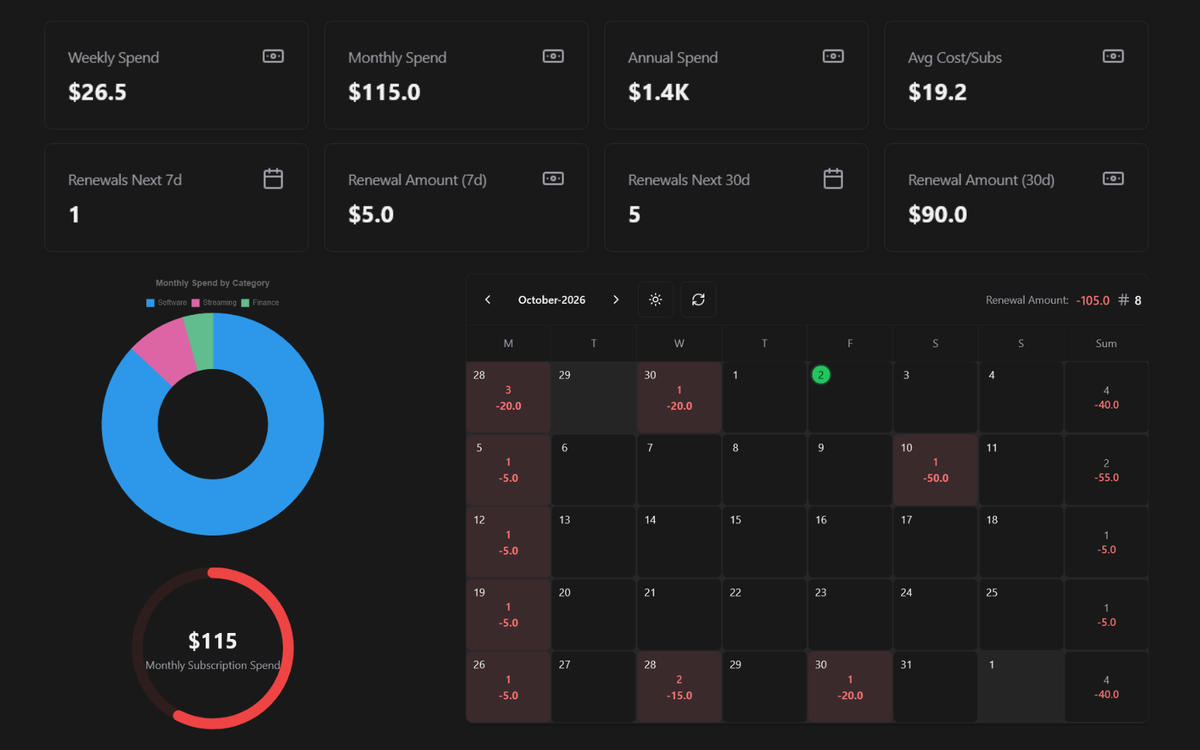
Task: Select highlighted today date 2 in calendar
Action: 821,375
